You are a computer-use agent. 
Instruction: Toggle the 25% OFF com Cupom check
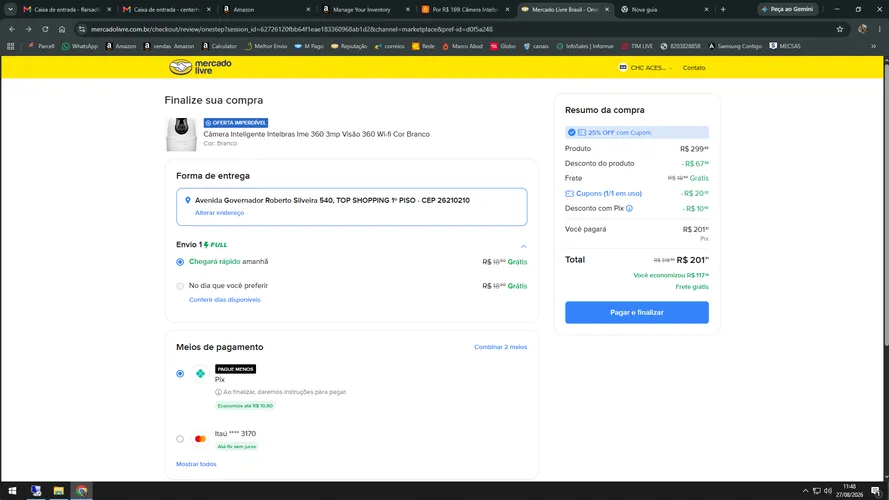click(572, 132)
